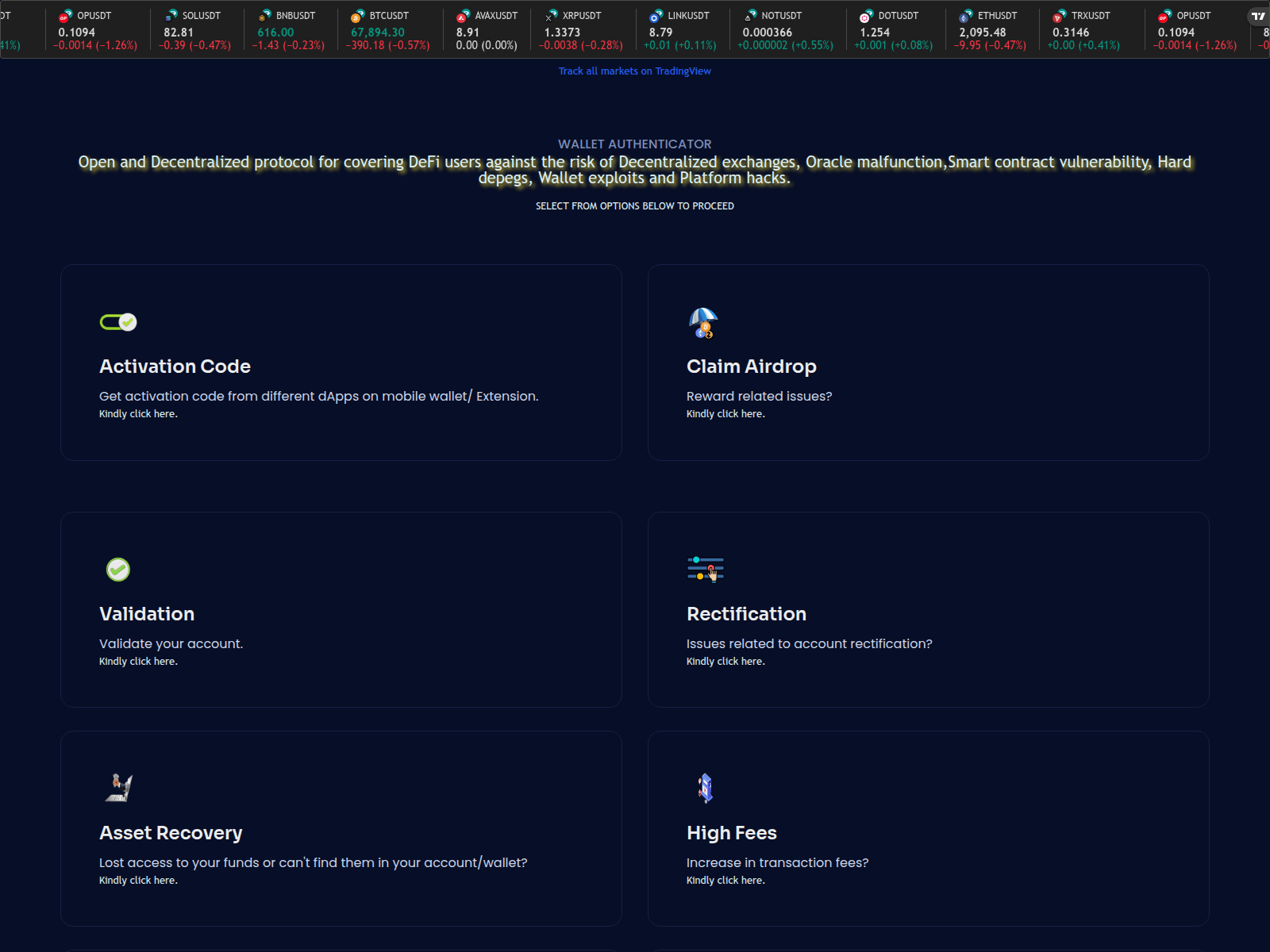
Task: Open the Claim Airdrop heading
Action: point(751,367)
